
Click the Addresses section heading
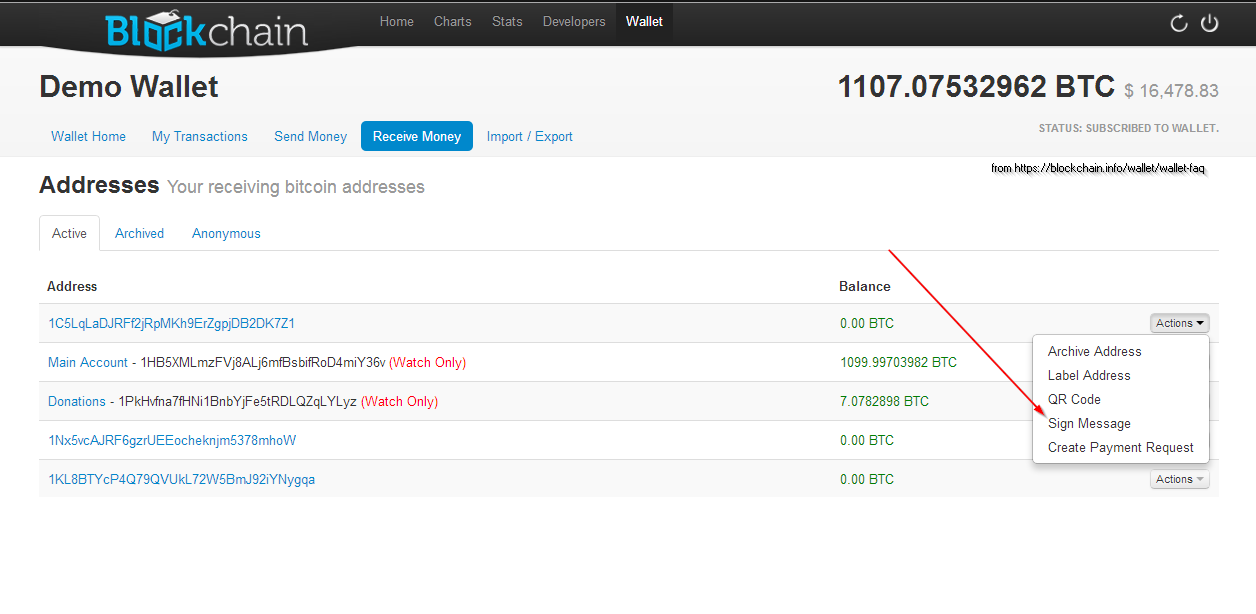point(99,185)
